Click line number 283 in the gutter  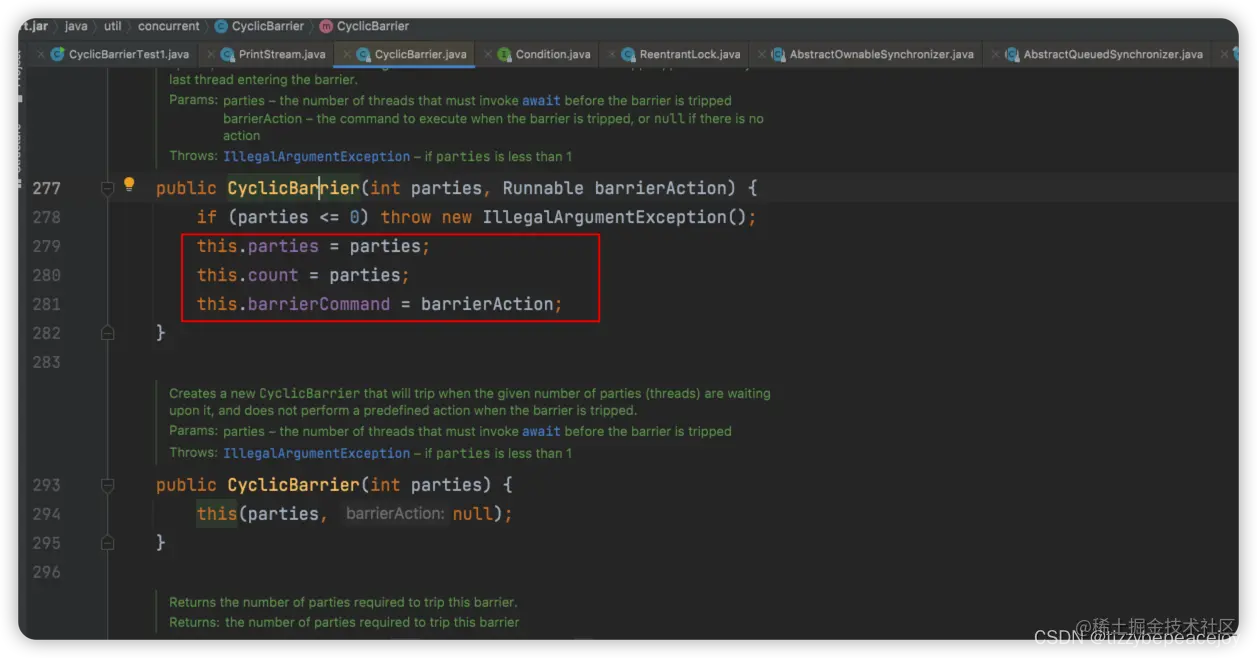click(46, 362)
